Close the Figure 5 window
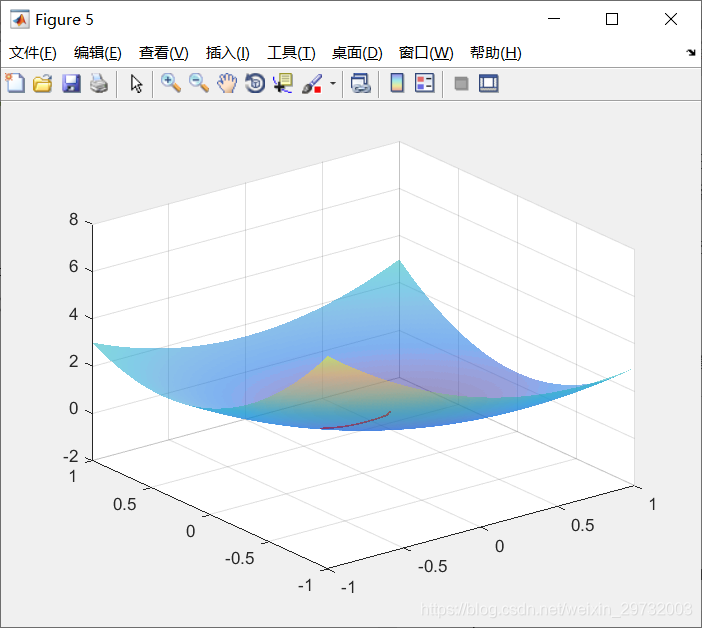The width and height of the screenshot is (702, 628). pos(671,19)
